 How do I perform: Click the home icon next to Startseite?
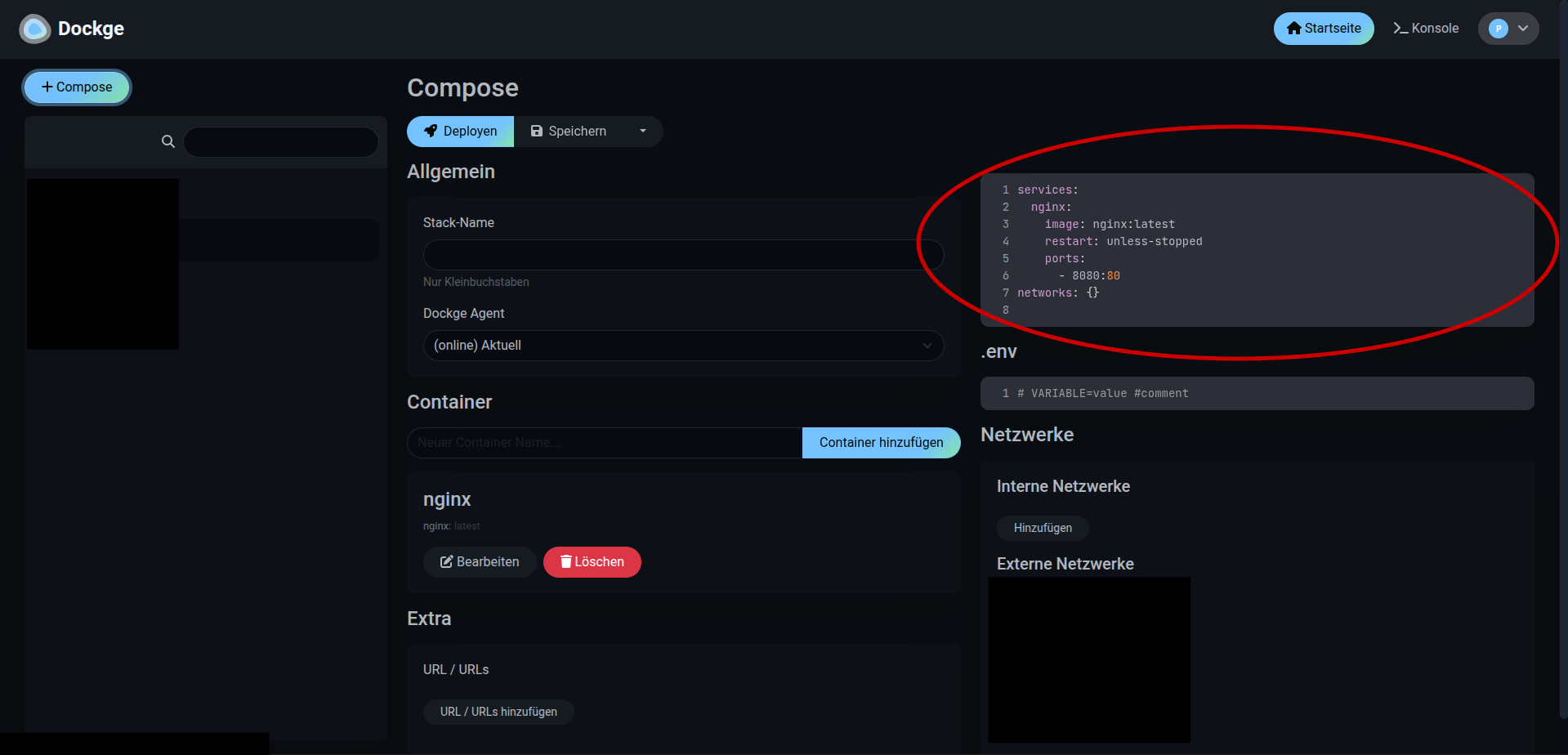point(1293,28)
